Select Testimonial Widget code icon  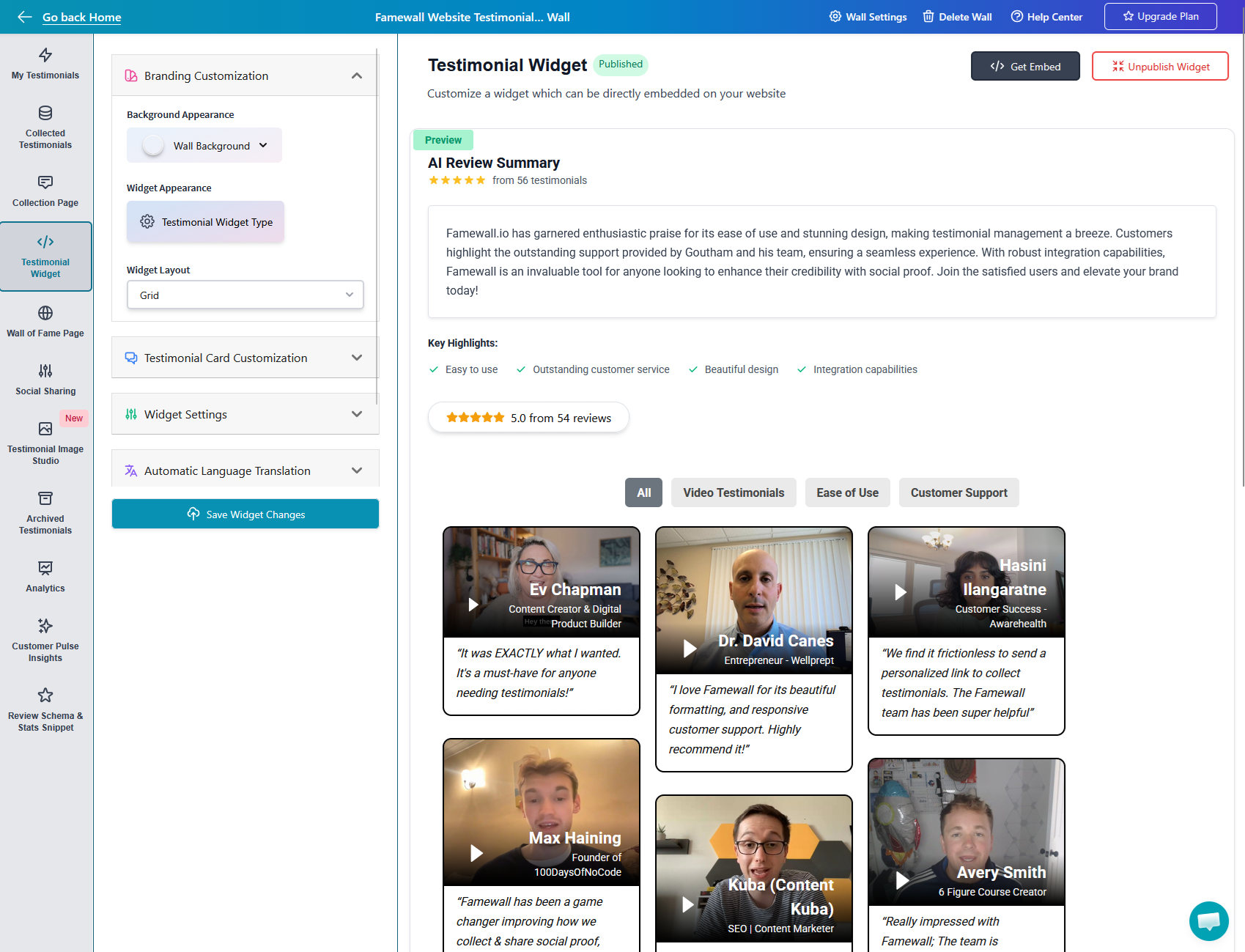pyautogui.click(x=45, y=242)
